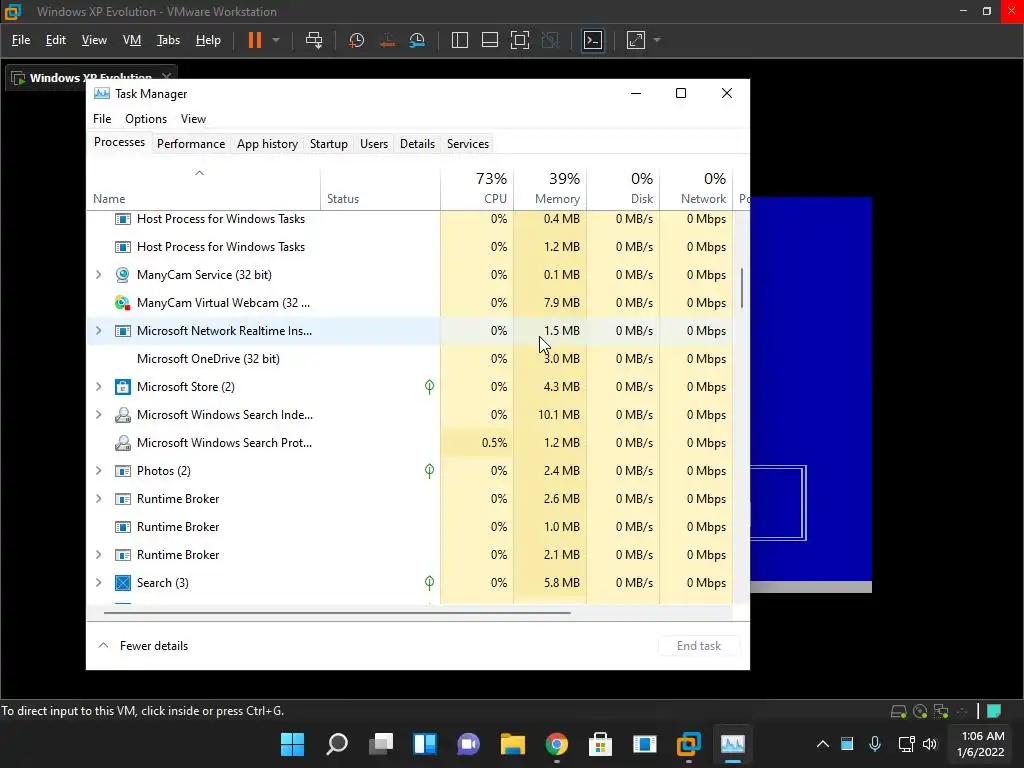Toggle the VMware library sidebar icon
Screen dimensions: 1024x768
point(460,40)
